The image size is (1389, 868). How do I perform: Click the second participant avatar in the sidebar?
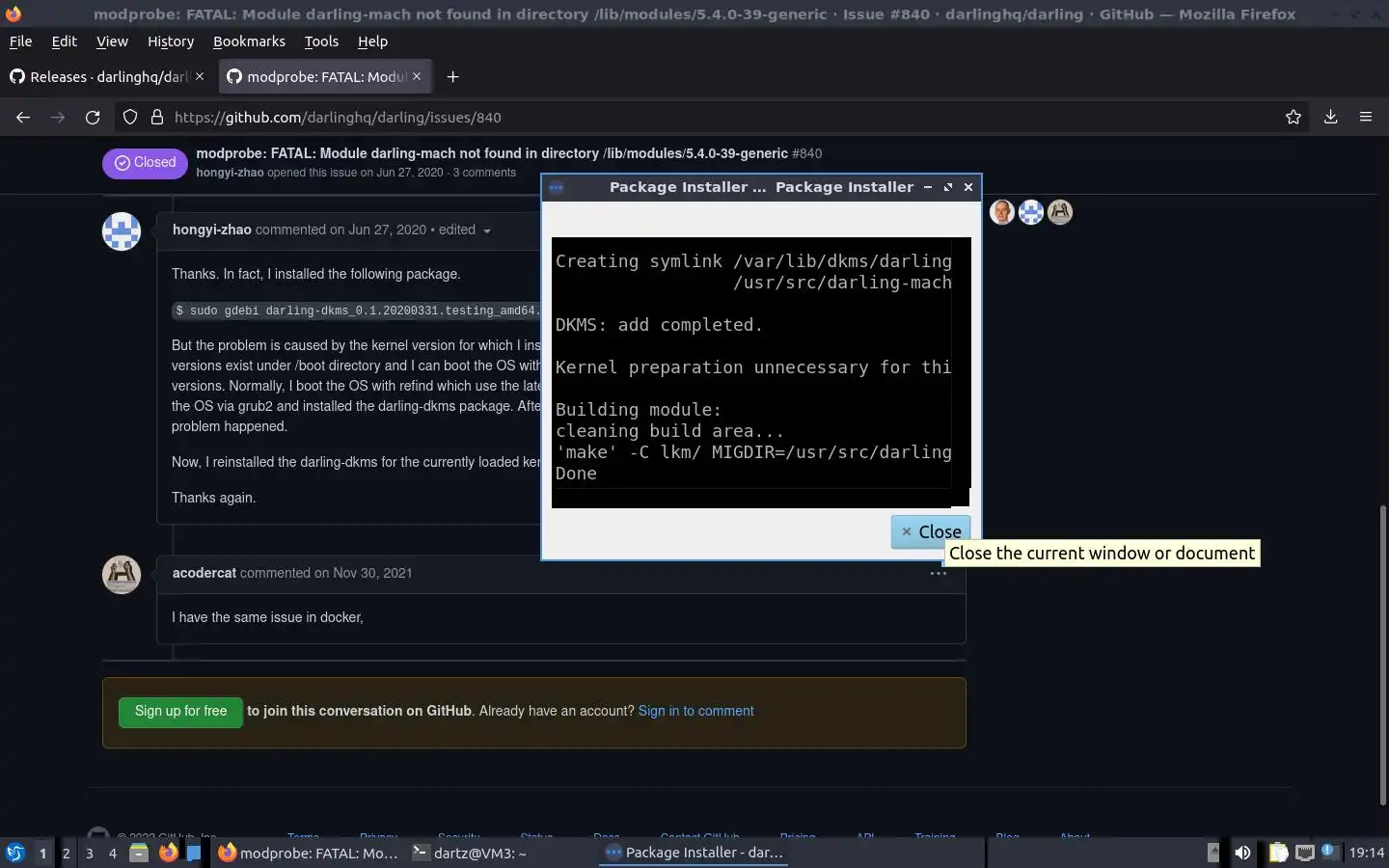click(x=1031, y=212)
